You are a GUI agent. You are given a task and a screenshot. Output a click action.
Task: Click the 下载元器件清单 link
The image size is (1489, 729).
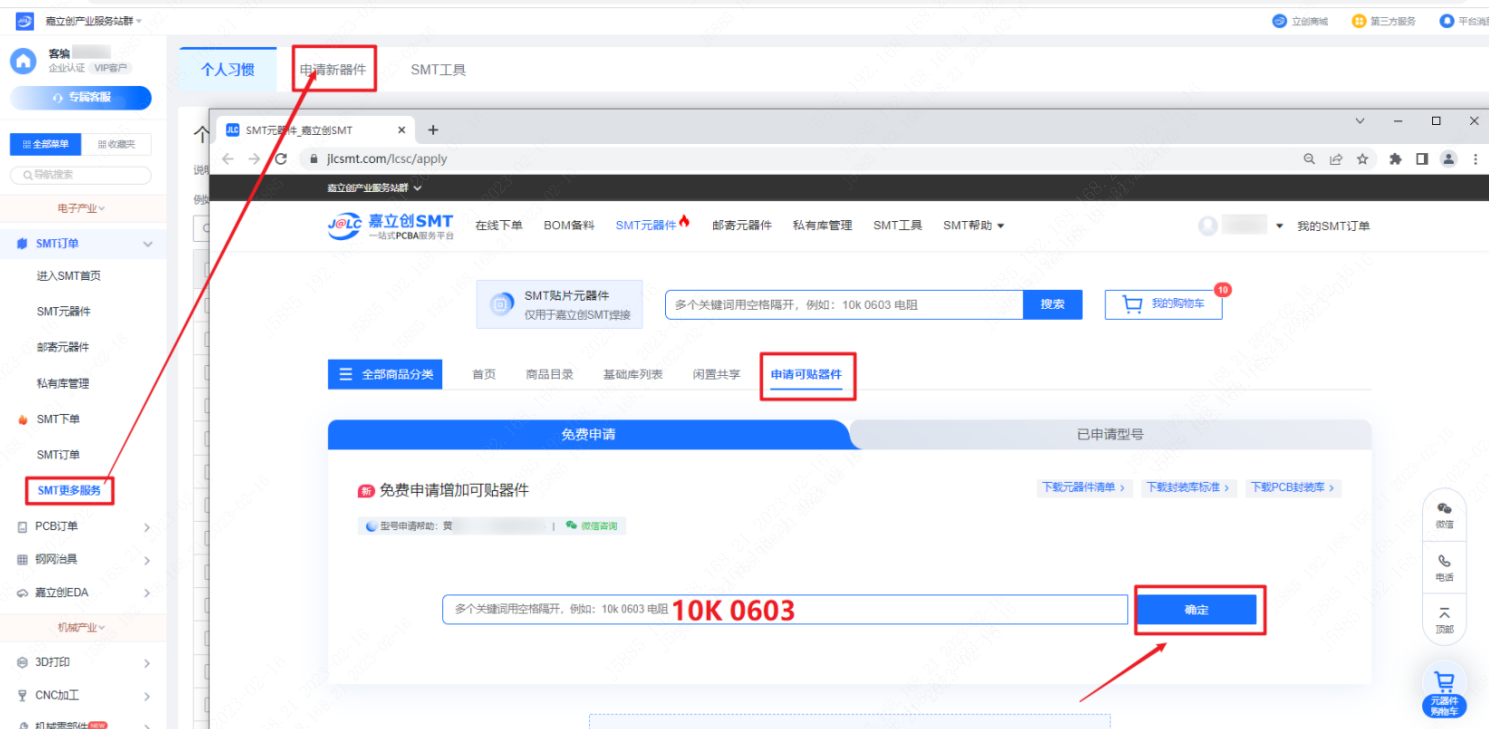(x=1083, y=488)
